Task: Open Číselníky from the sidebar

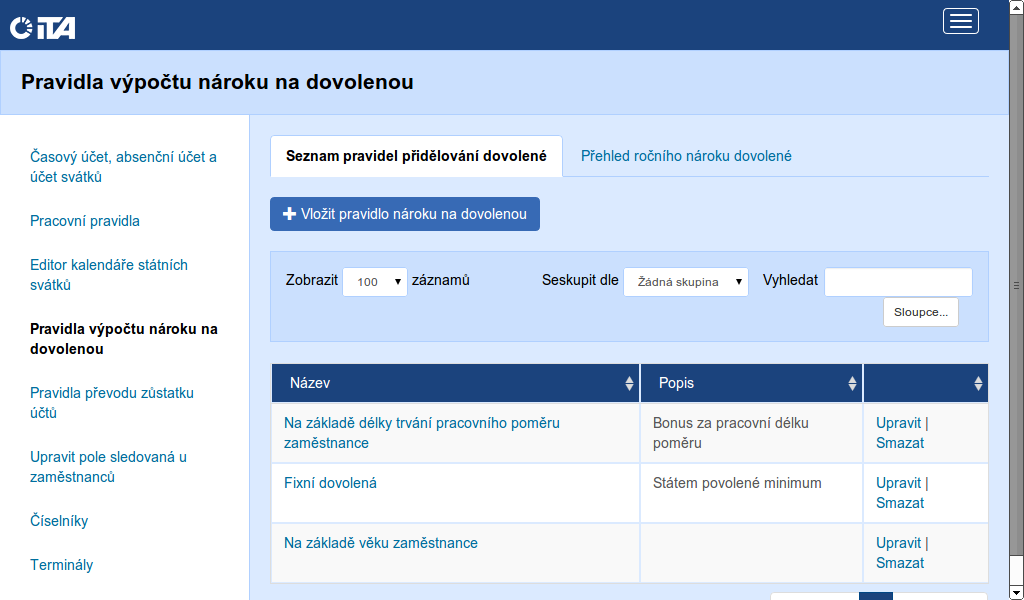Action: coord(59,521)
